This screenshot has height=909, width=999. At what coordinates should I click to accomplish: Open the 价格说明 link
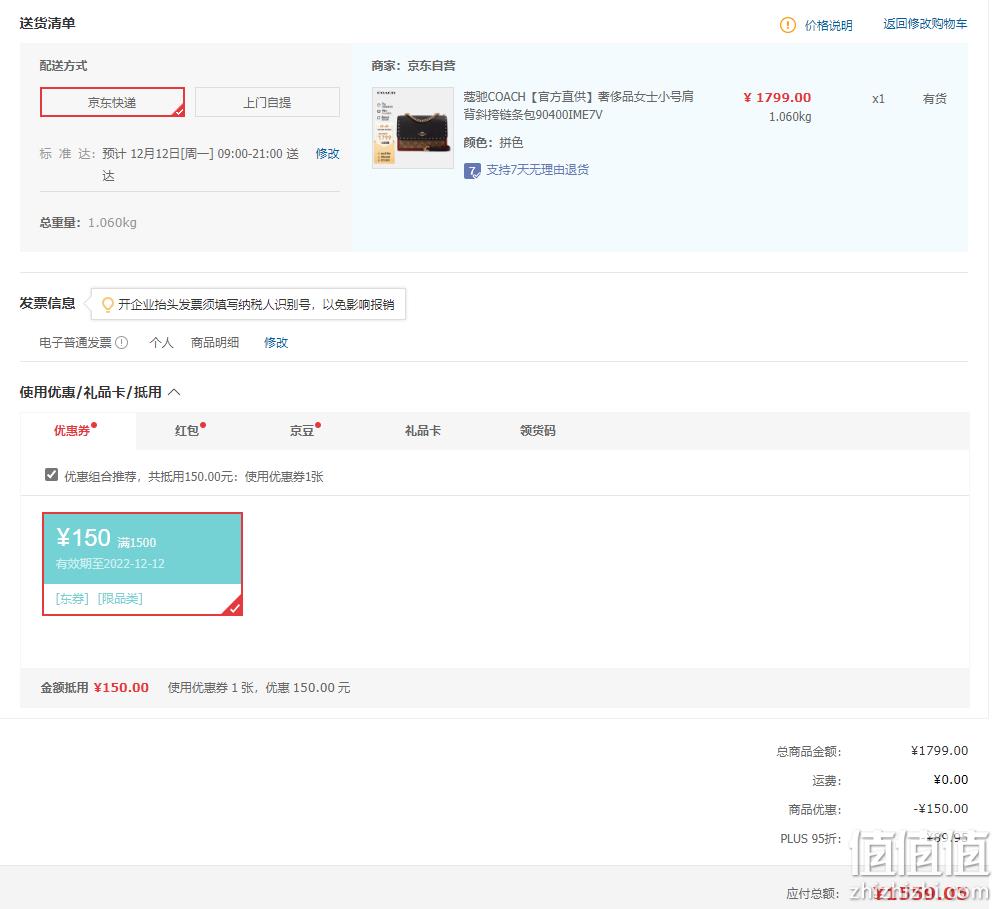[828, 25]
